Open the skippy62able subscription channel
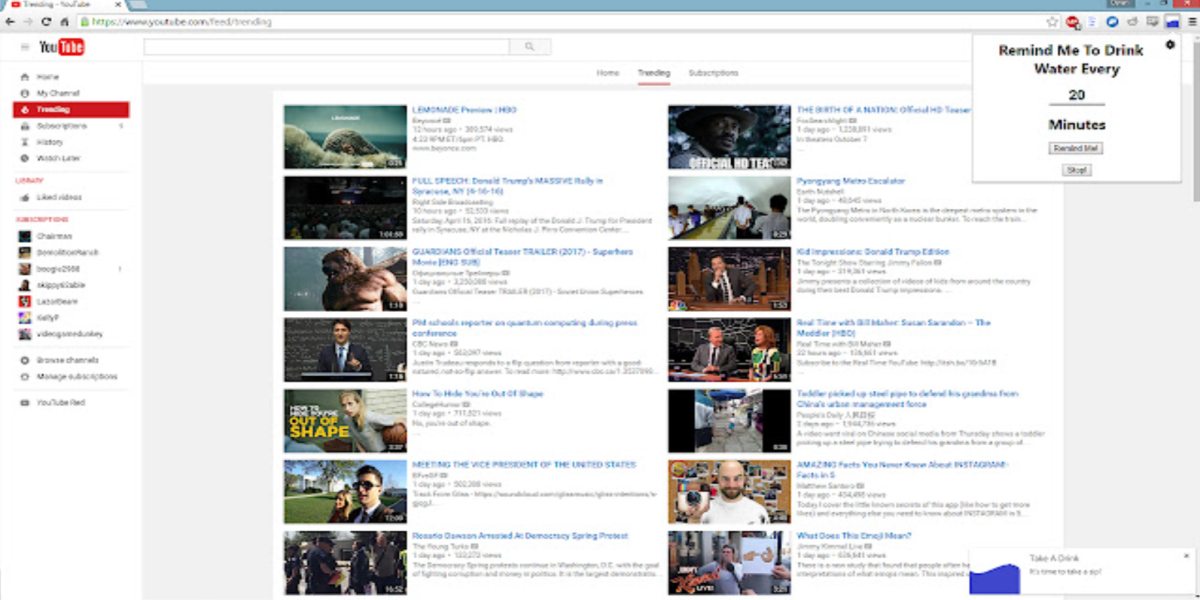 click(61, 285)
